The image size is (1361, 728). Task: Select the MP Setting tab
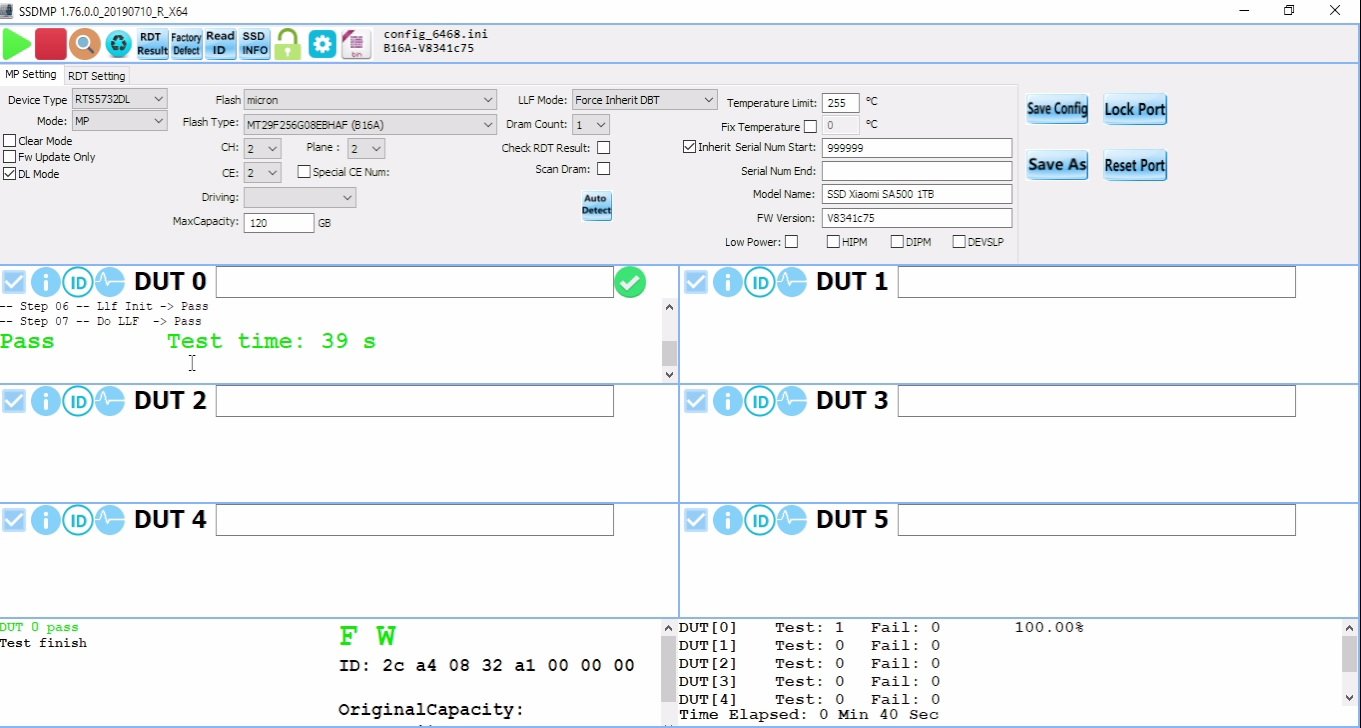[31, 75]
